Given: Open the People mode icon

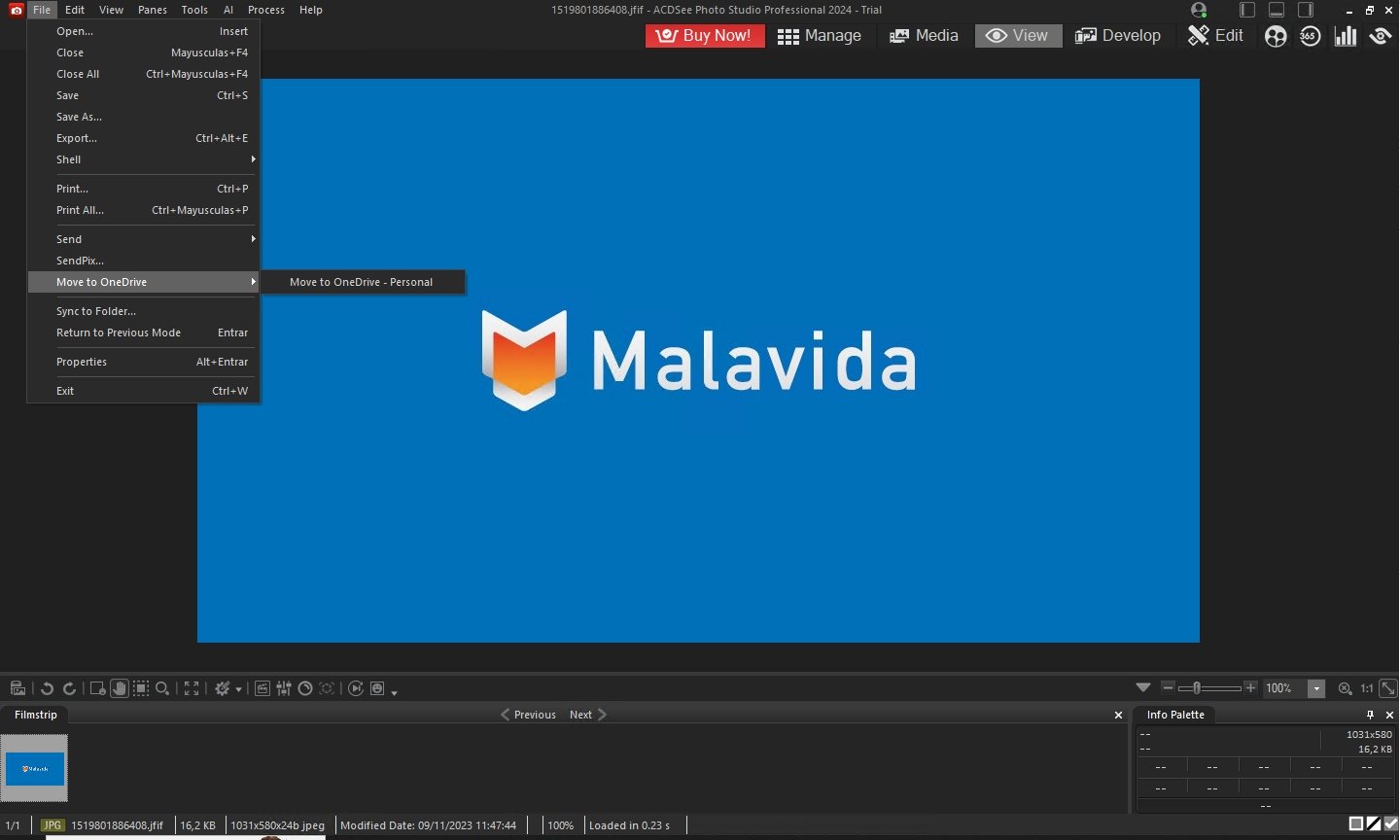Looking at the screenshot, I should click(1276, 36).
